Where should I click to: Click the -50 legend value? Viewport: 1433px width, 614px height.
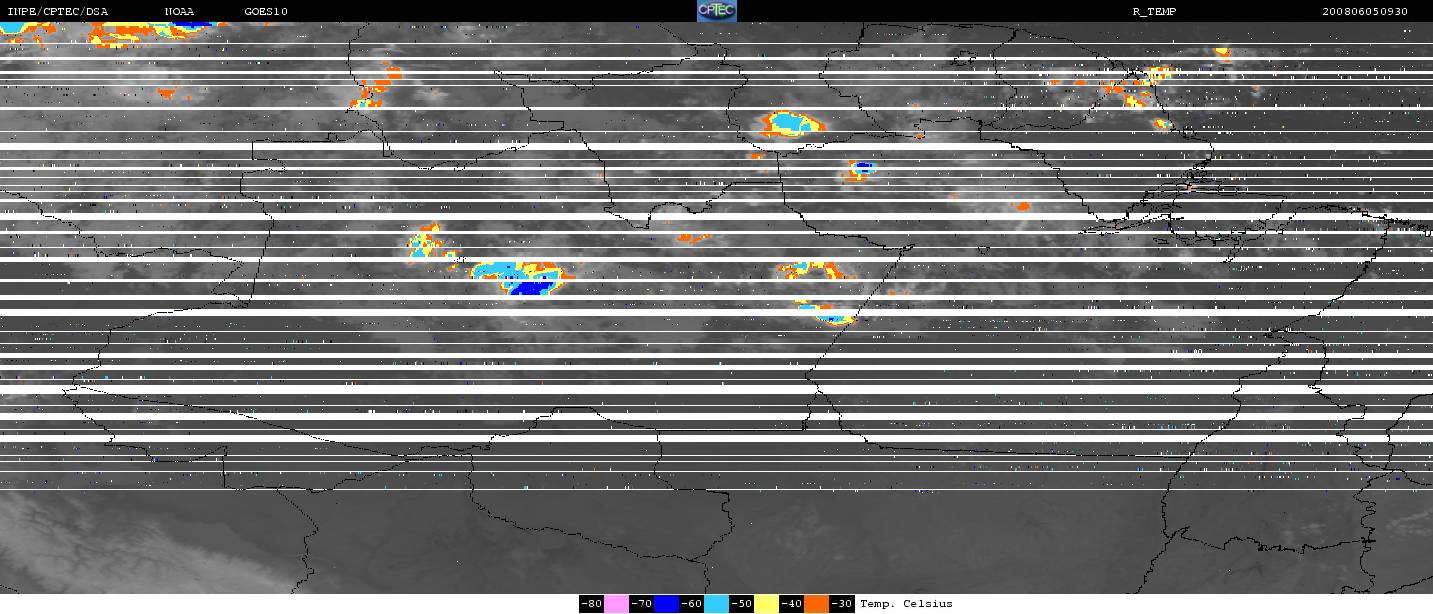tap(741, 604)
